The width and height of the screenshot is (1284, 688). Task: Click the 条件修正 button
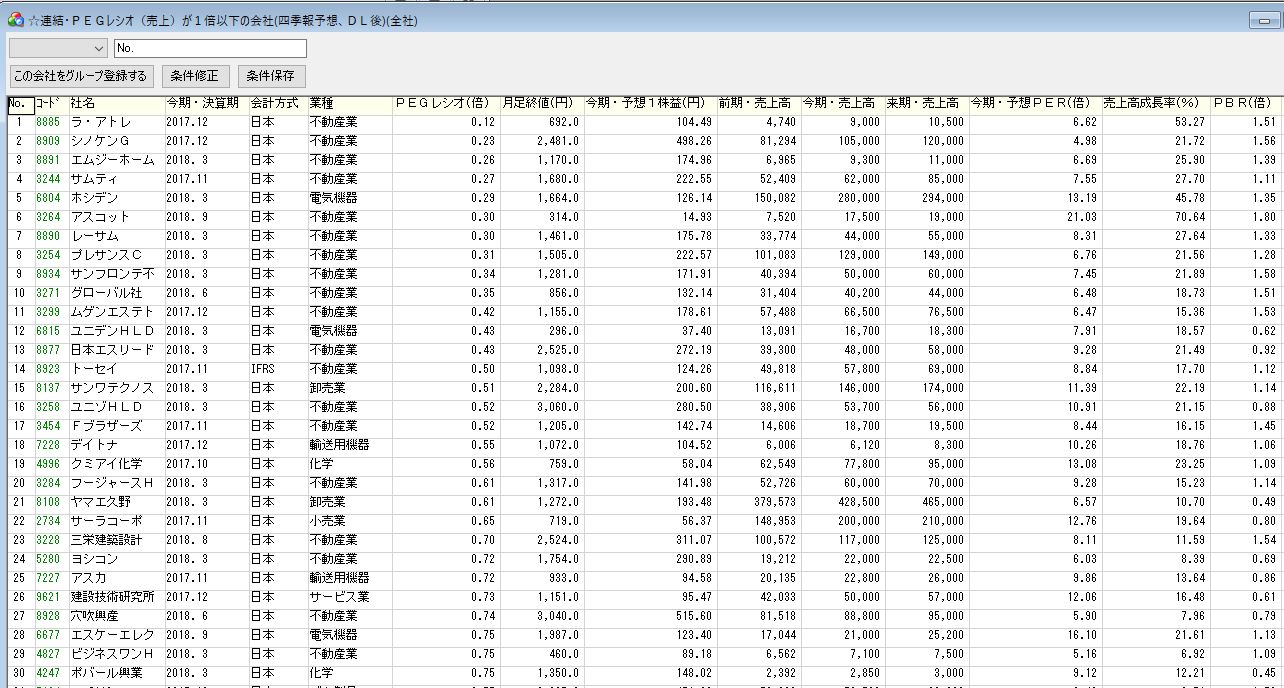pos(196,76)
